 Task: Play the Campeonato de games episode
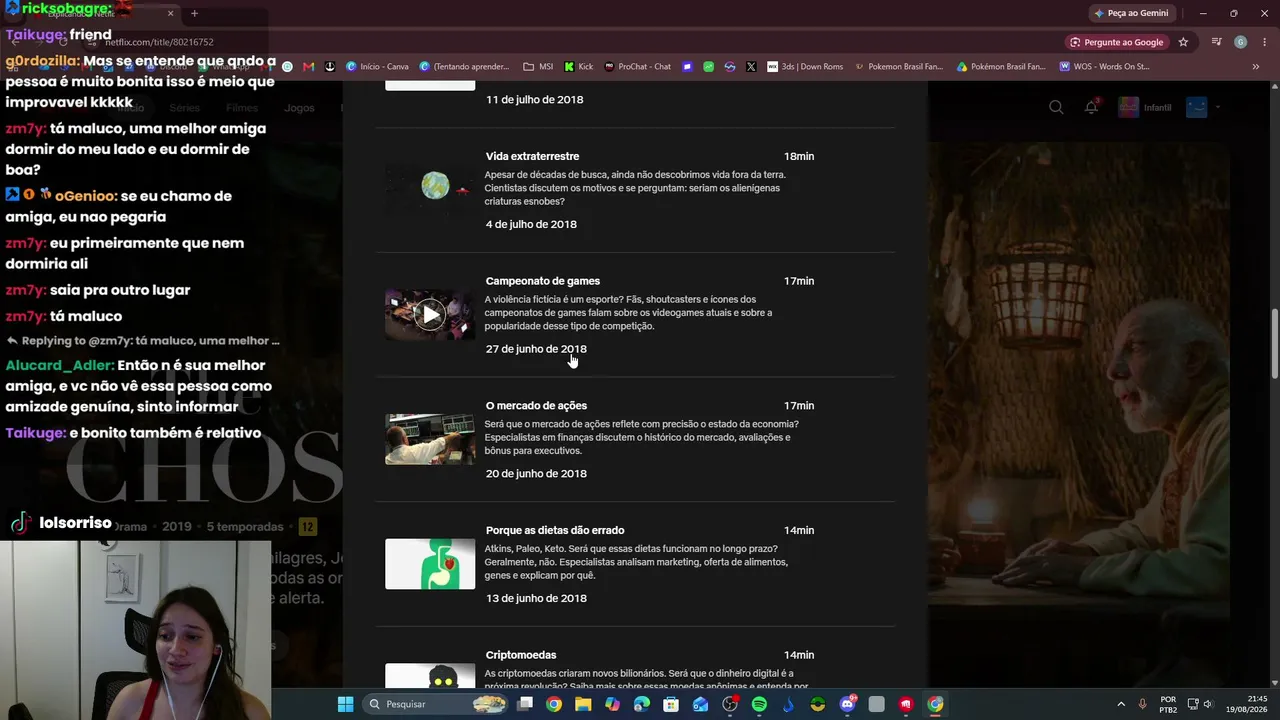tap(430, 315)
